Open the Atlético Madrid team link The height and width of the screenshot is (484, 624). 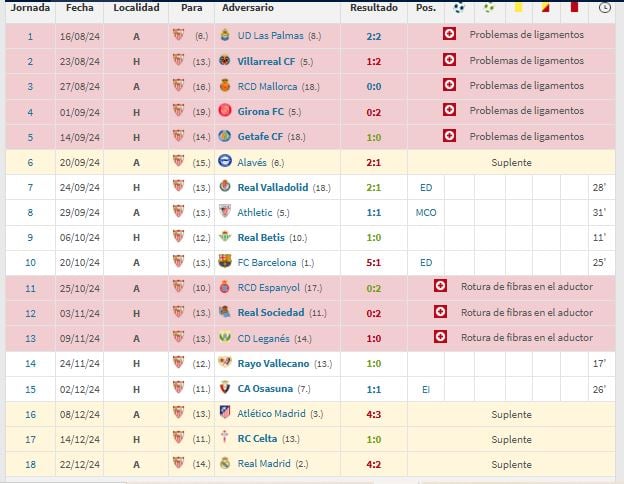click(x=271, y=413)
